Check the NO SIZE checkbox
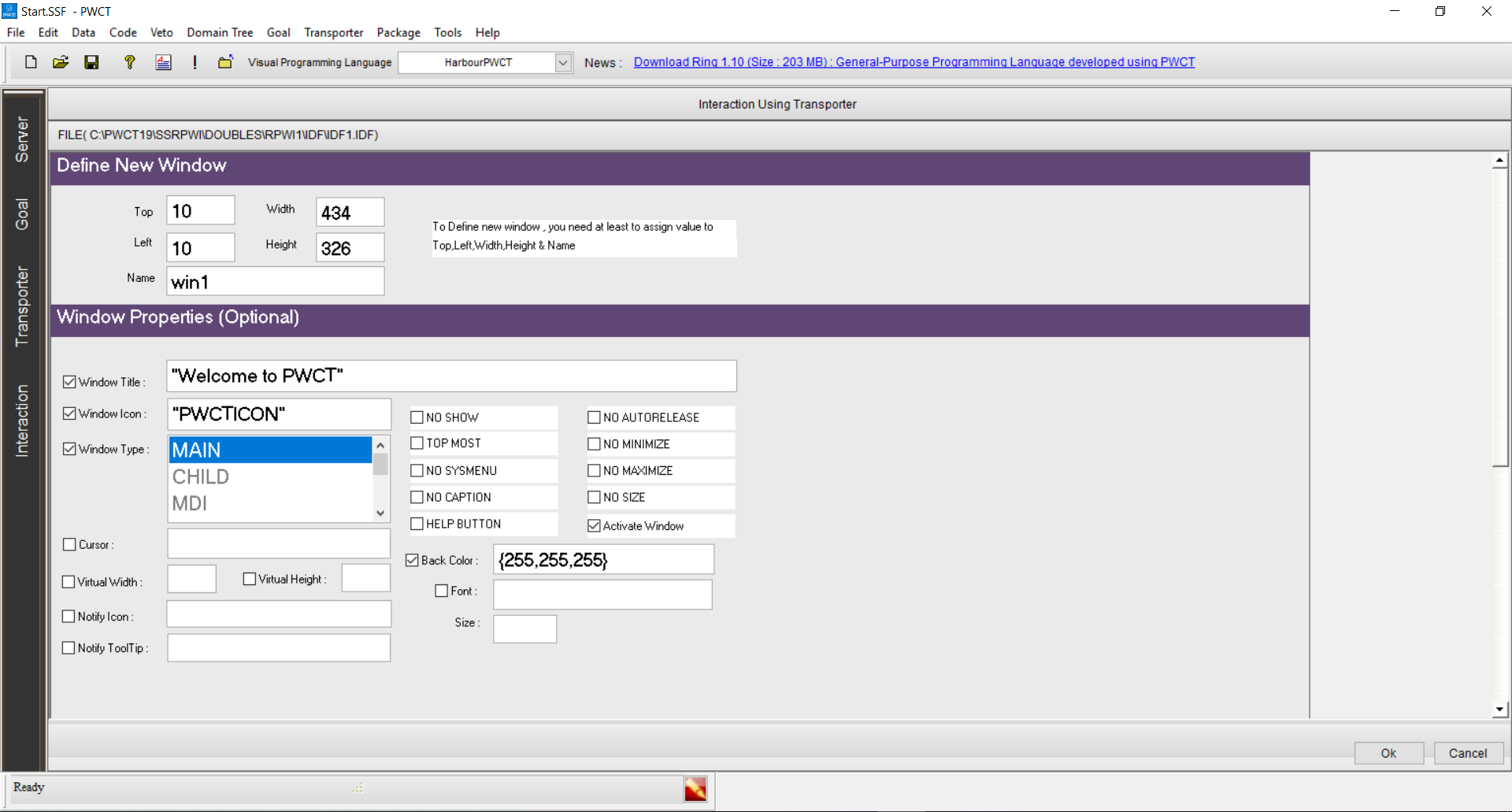 click(595, 498)
